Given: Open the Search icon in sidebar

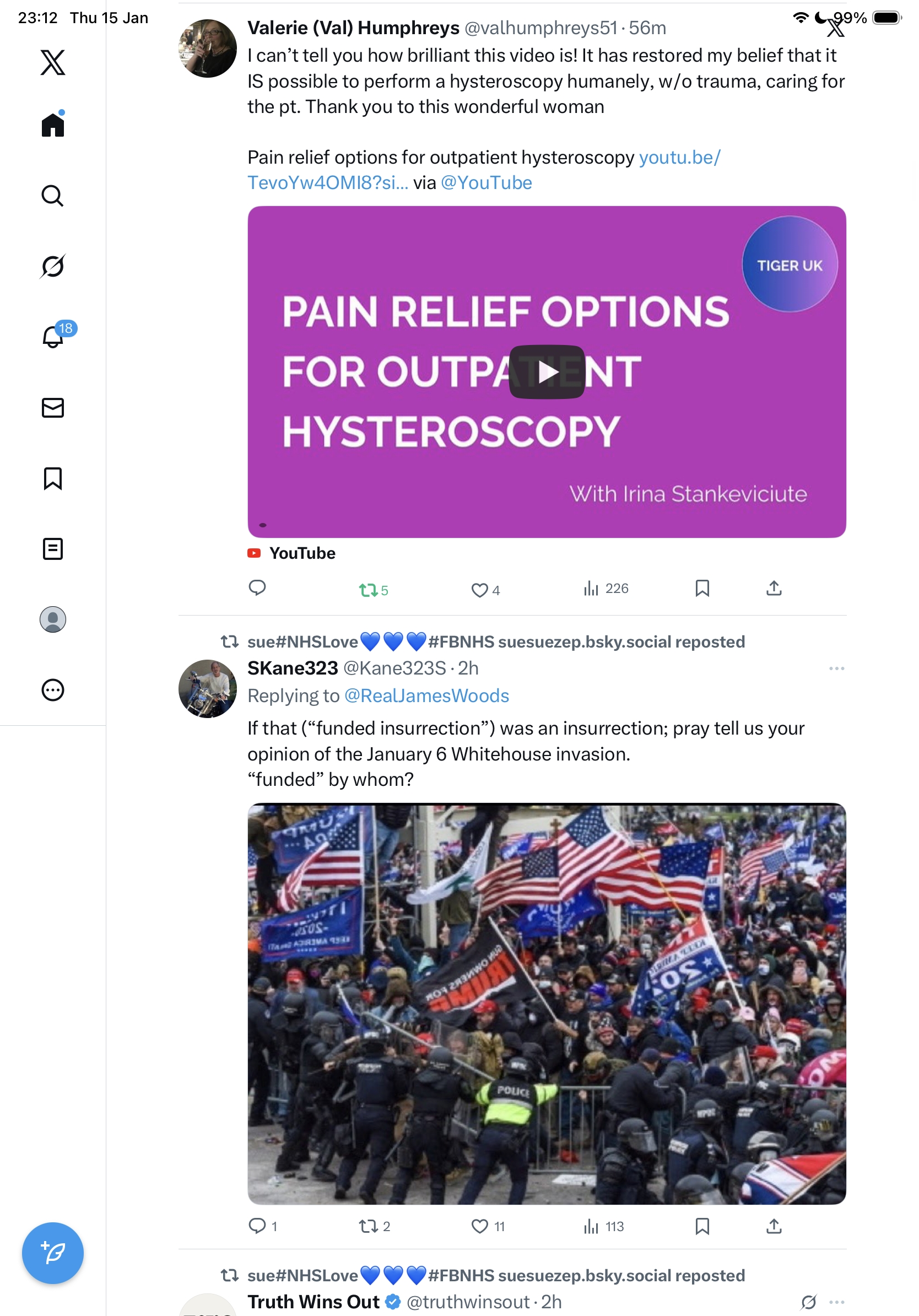Looking at the screenshot, I should click(x=53, y=196).
